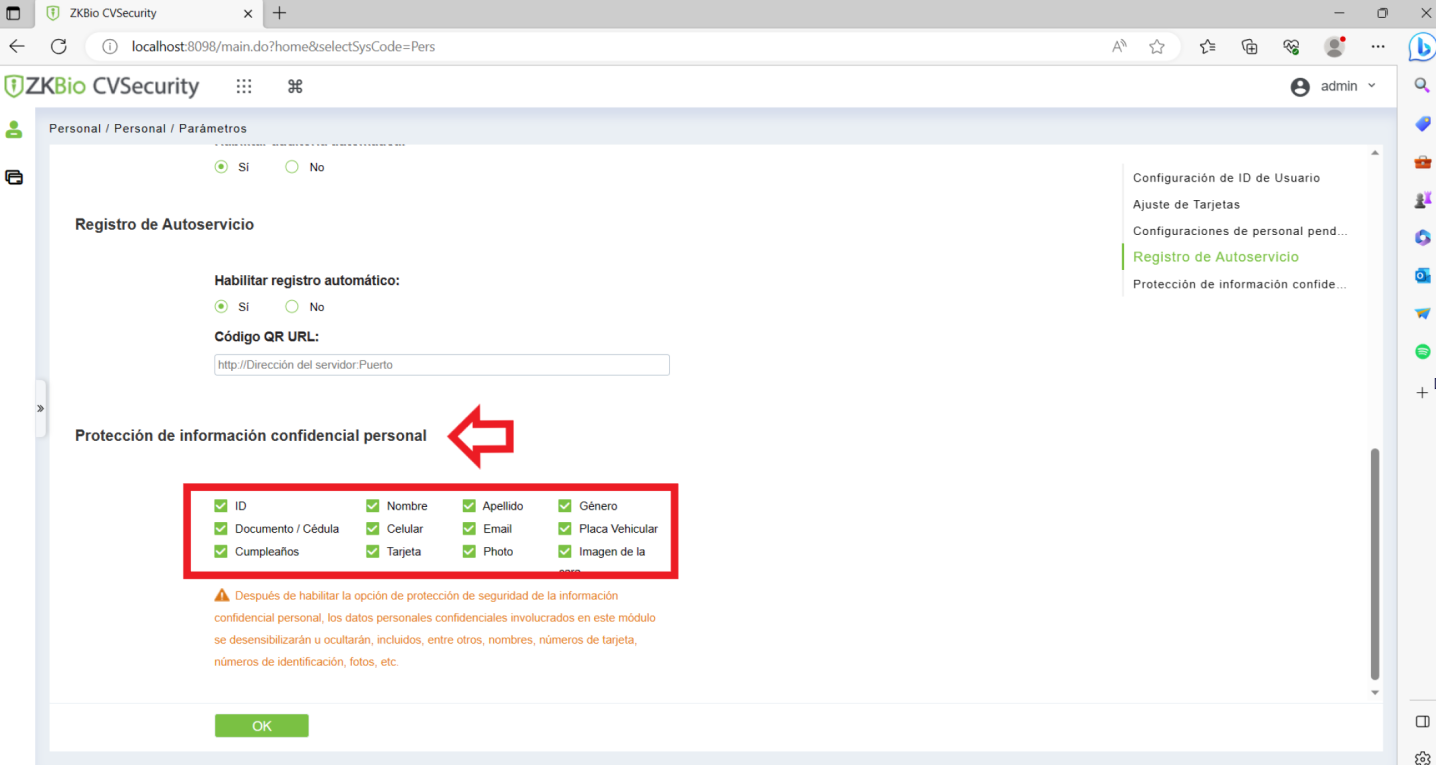Viewport: 1436px width, 765px height.
Task: Go to Configuración de ID de Usuario
Action: tap(1226, 178)
